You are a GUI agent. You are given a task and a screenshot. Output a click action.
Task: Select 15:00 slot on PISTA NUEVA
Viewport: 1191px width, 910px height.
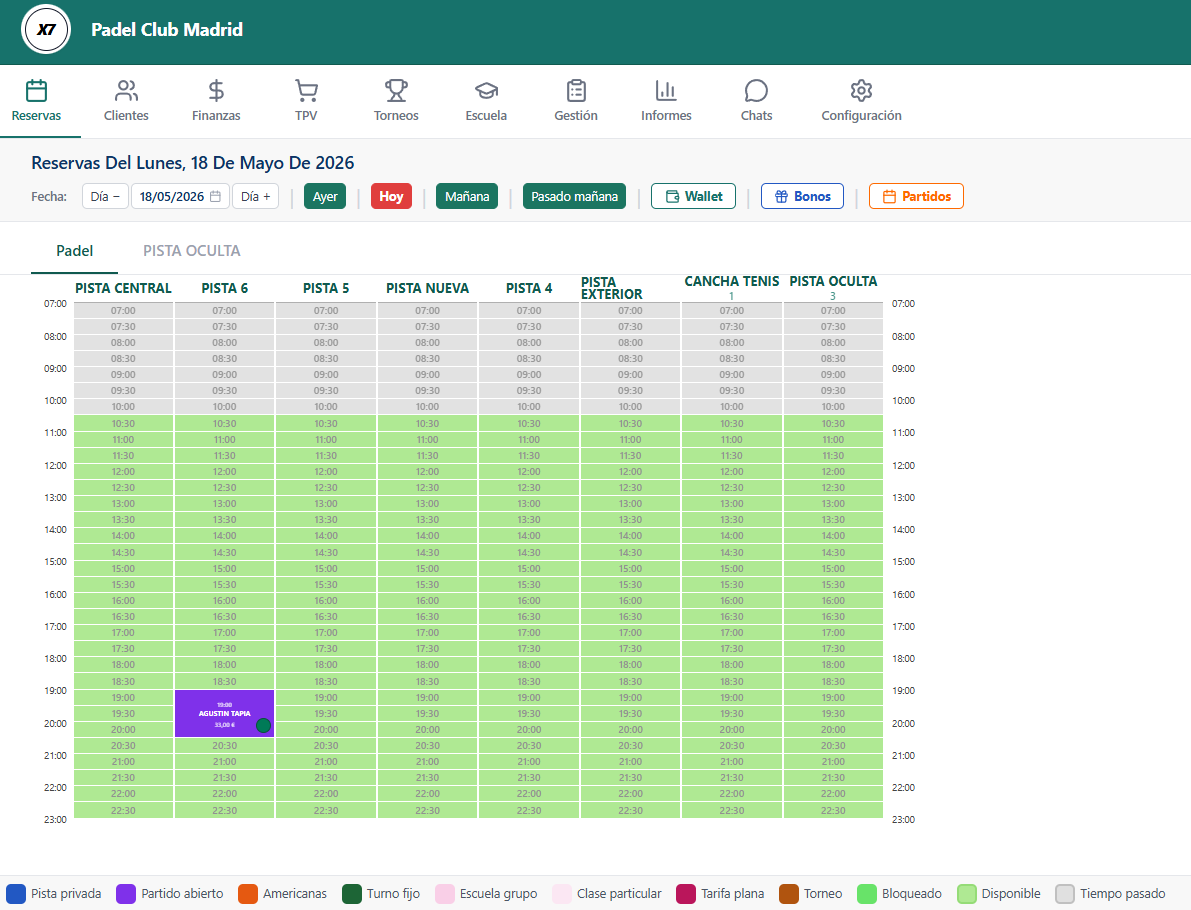pyautogui.click(x=428, y=568)
